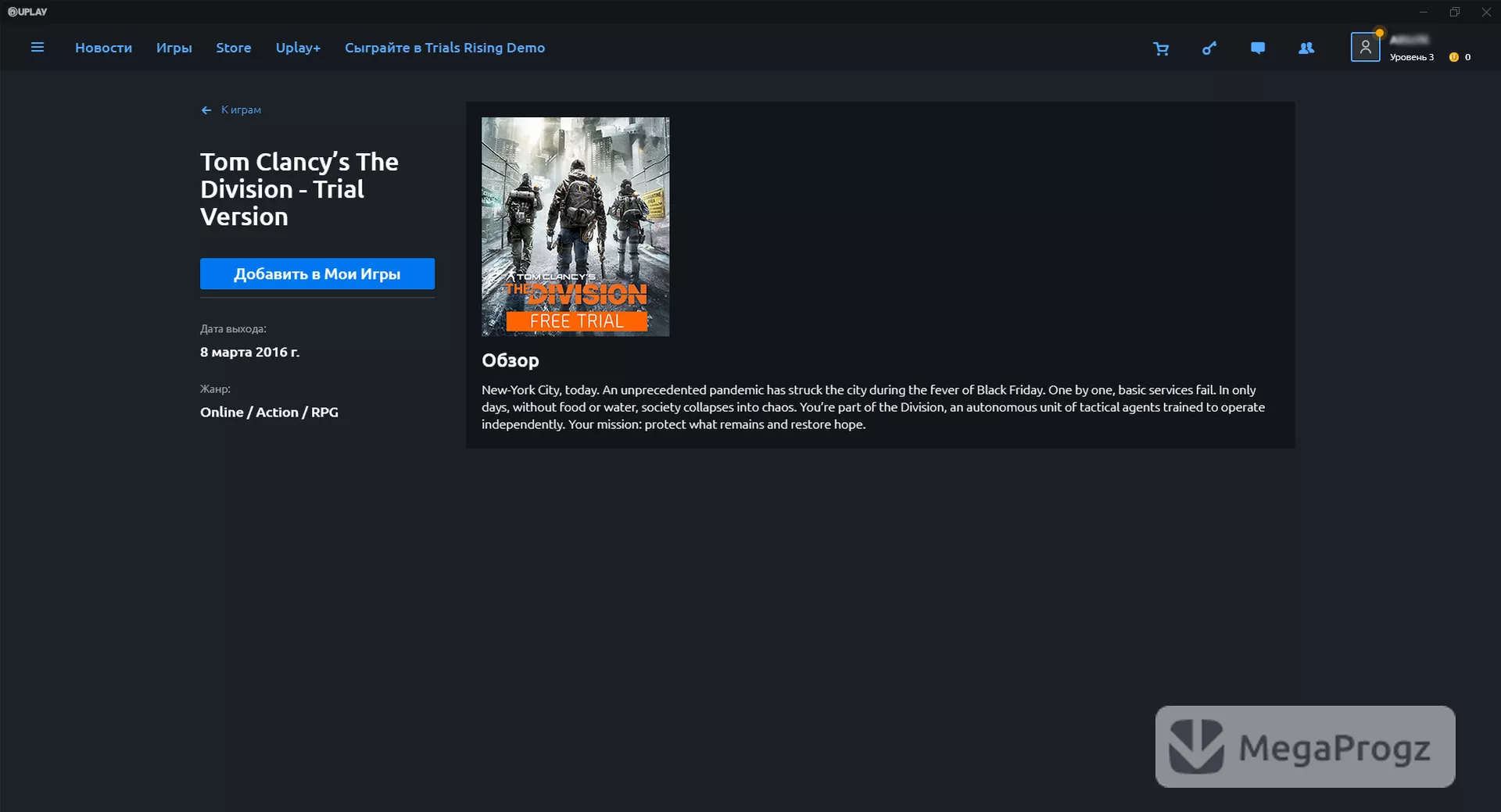The height and width of the screenshot is (812, 1501).
Task: Click the release date 8 марта 2016 г.
Action: pos(249,352)
